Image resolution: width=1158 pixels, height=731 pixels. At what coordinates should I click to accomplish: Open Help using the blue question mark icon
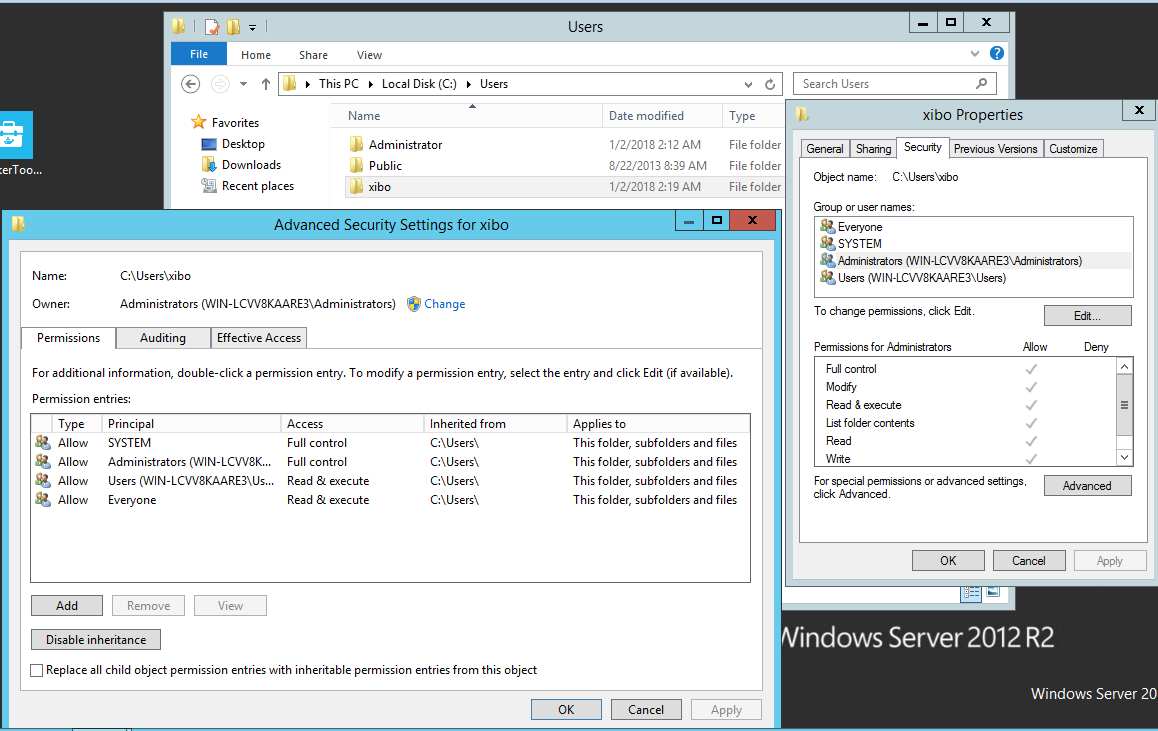click(x=996, y=53)
